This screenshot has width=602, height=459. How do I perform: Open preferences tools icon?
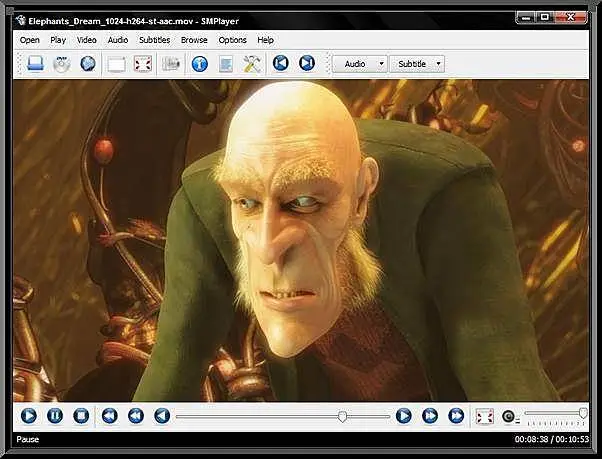[252, 64]
